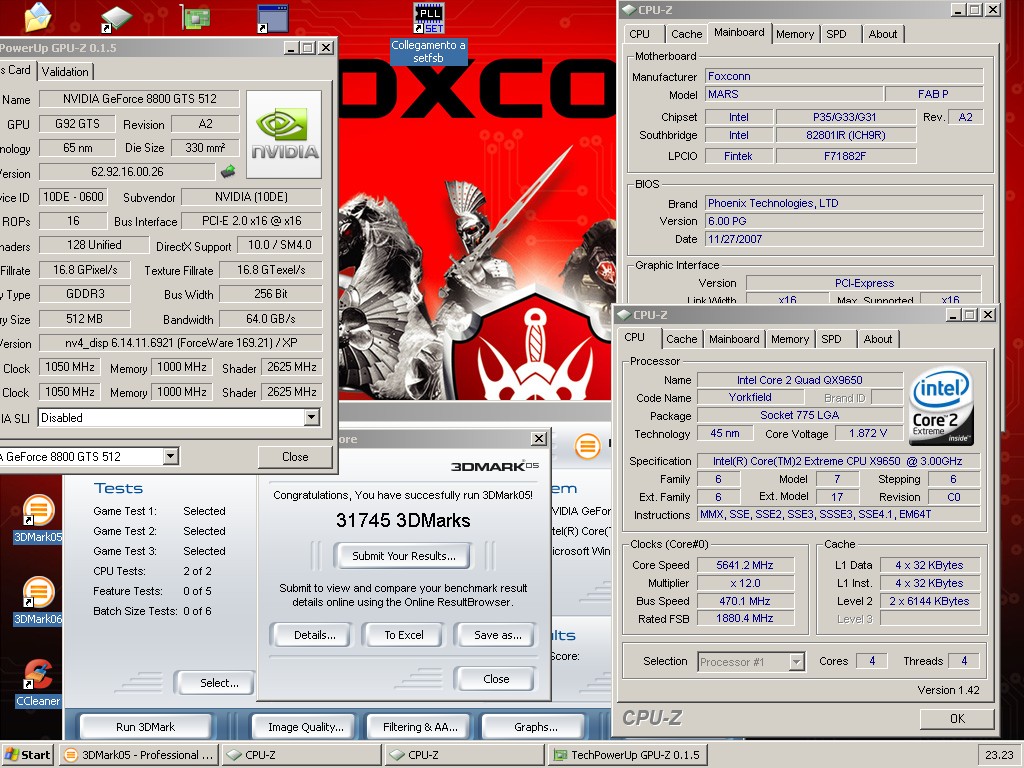Image resolution: width=1024 pixels, height=768 pixels.
Task: Open Memory tab in CPU-Z mainboard window
Action: (795, 34)
